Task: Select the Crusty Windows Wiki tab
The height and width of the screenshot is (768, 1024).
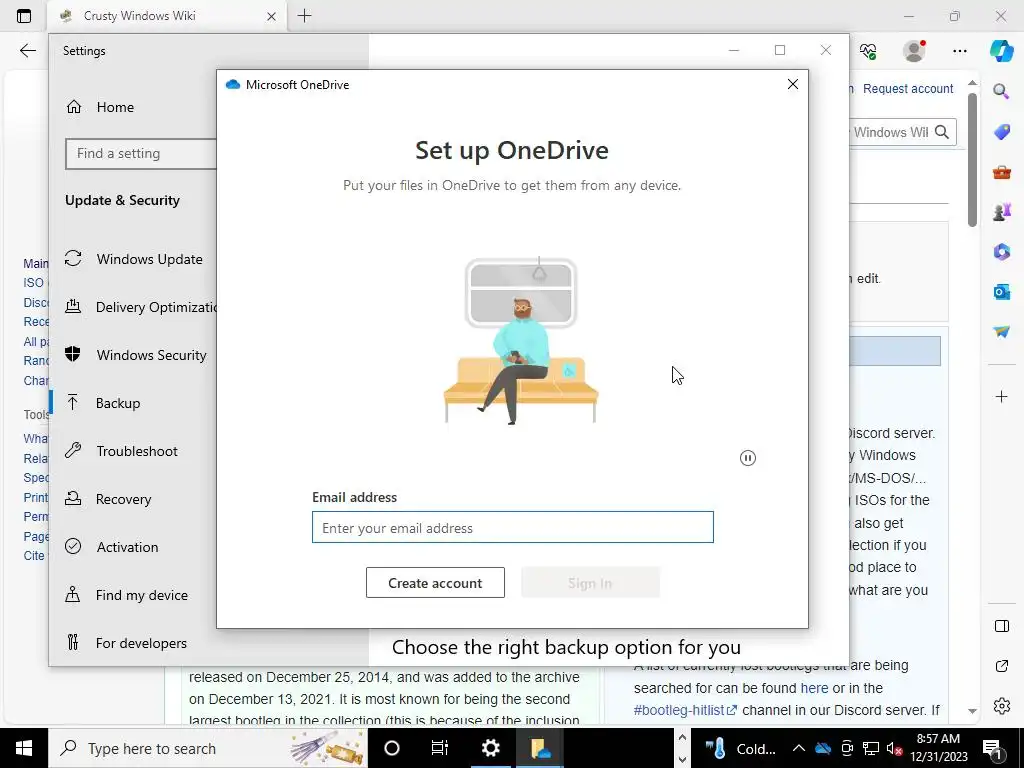Action: click(x=167, y=16)
